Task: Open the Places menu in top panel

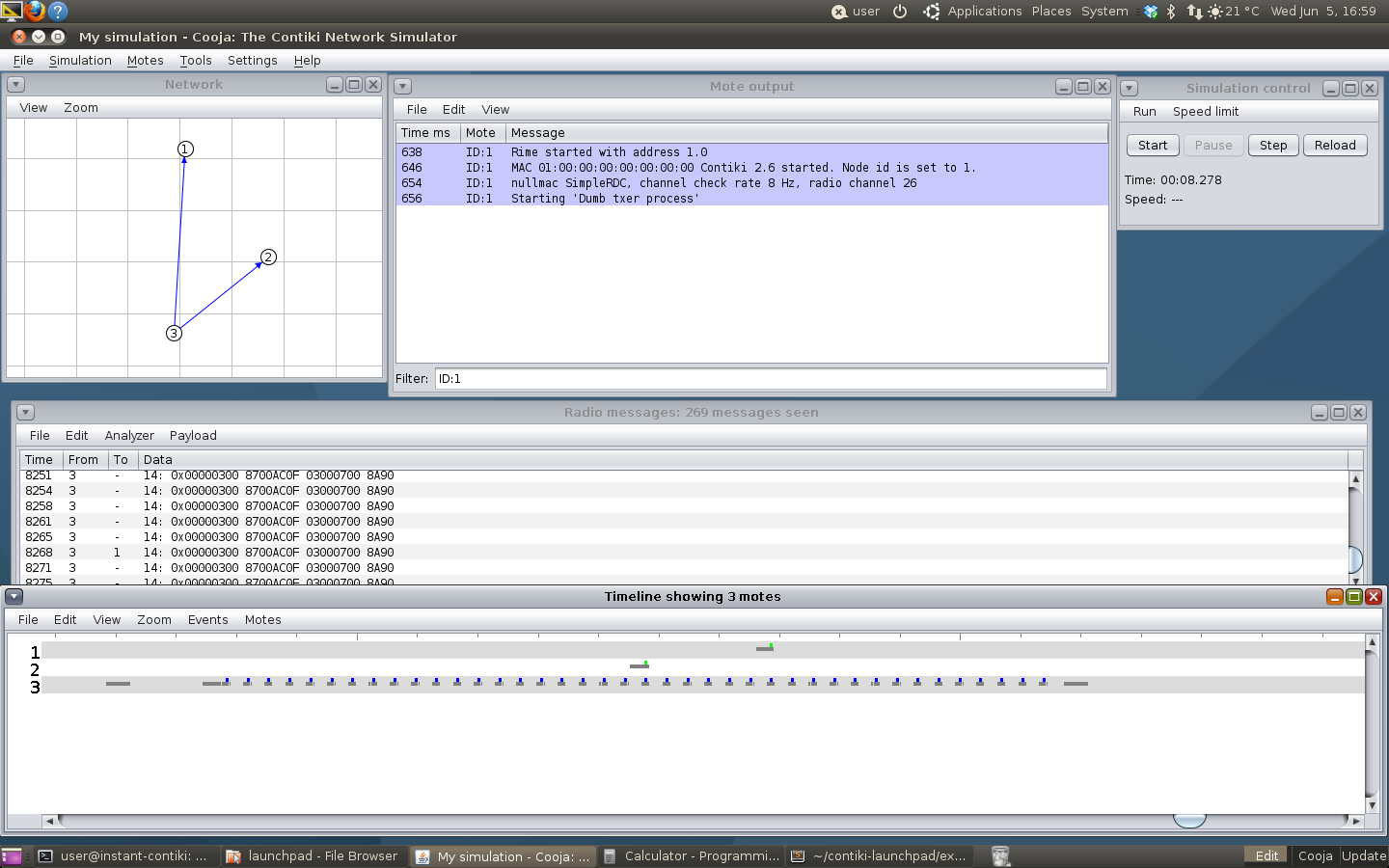Action: click(1051, 12)
